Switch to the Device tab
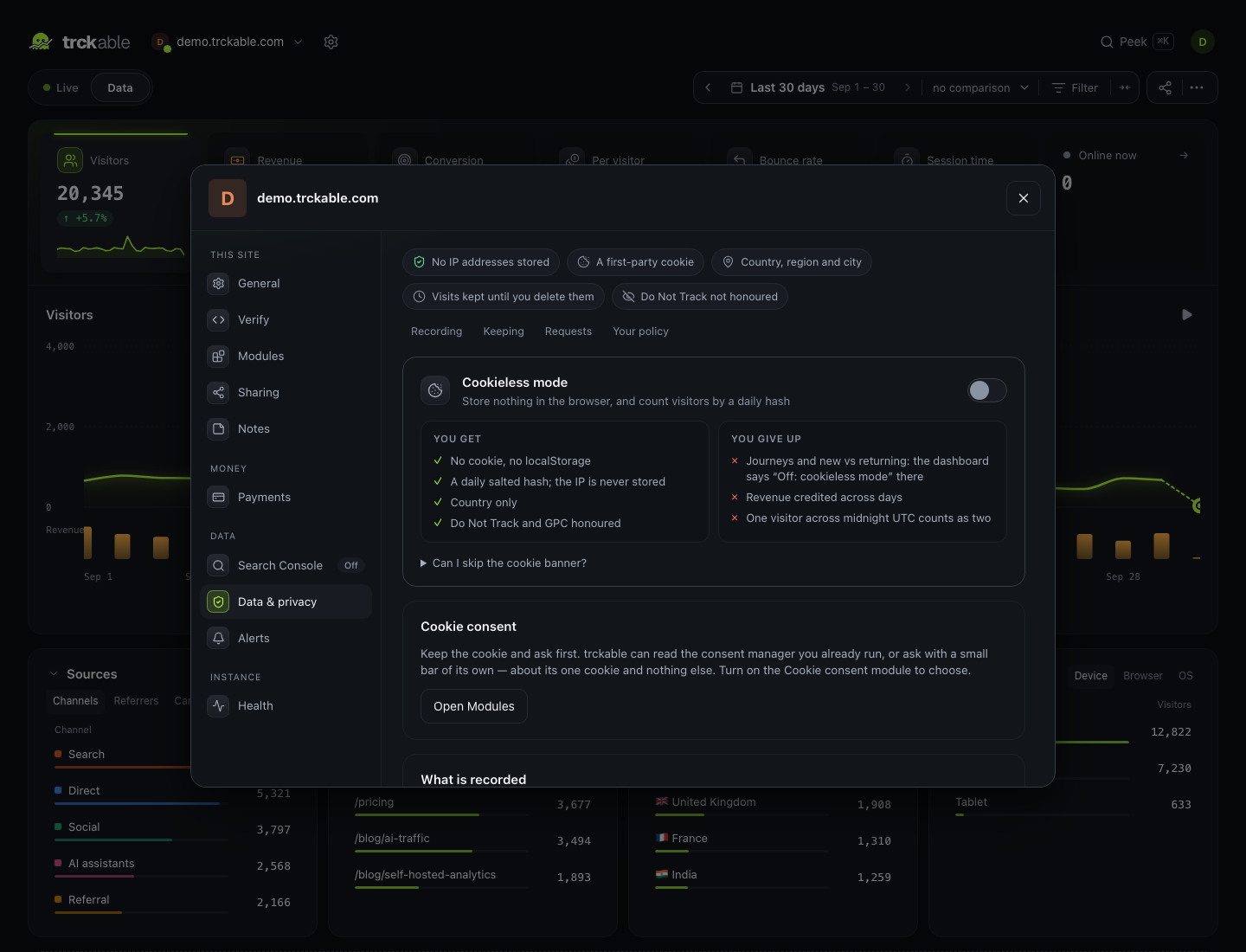Image resolution: width=1246 pixels, height=952 pixels. tap(1090, 676)
